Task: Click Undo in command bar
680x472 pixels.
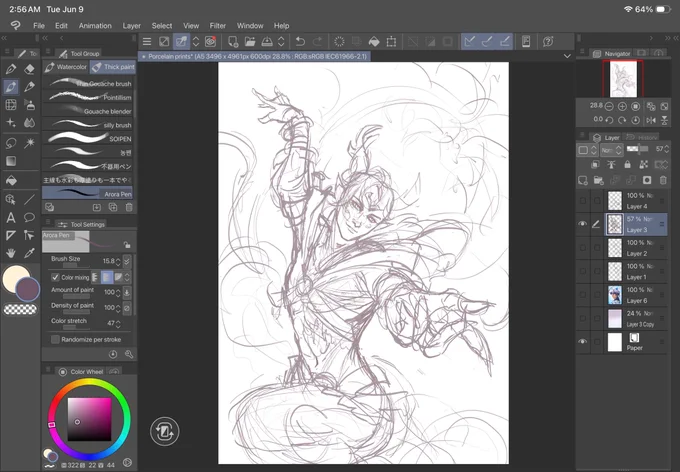Action: pos(300,42)
